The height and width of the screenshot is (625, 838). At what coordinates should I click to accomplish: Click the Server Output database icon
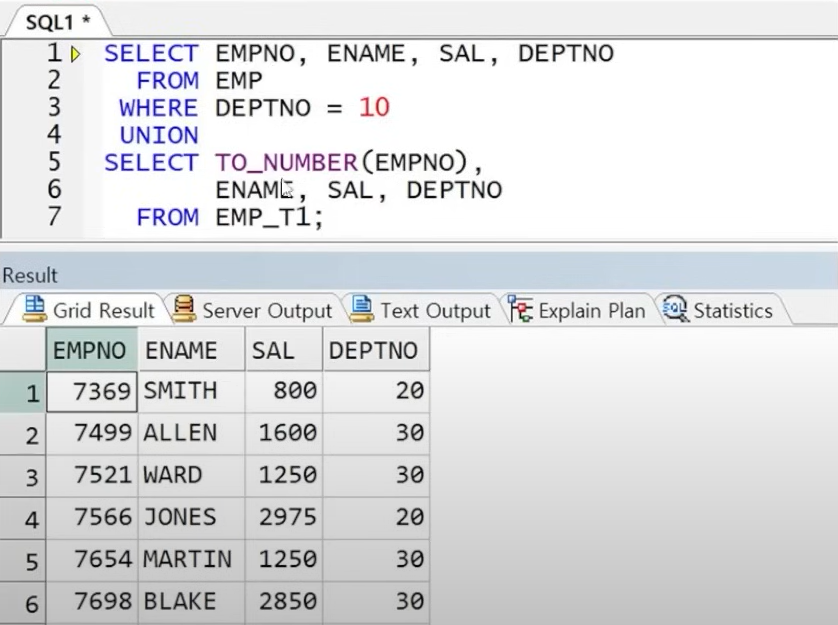(x=184, y=309)
